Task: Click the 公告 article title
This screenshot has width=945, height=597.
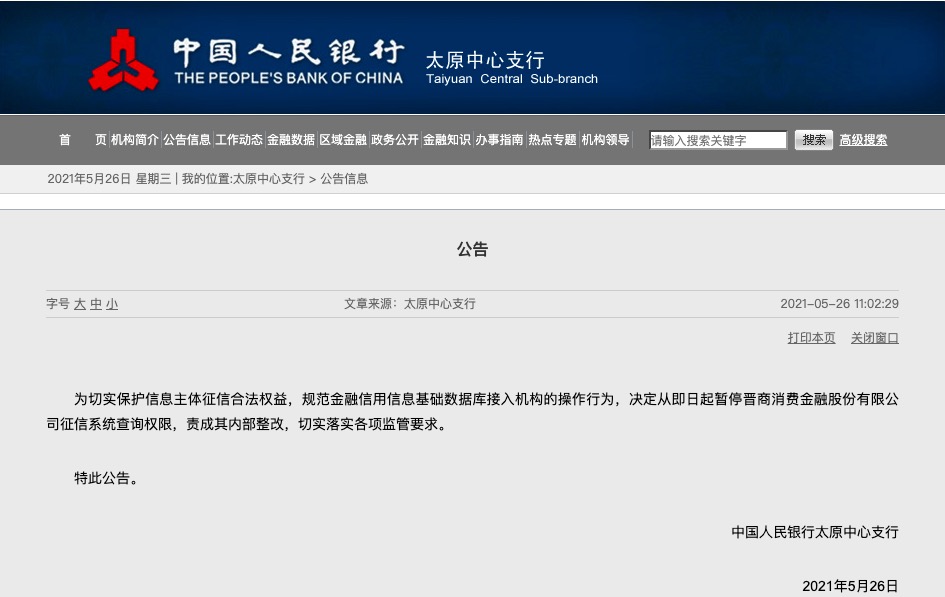Action: point(472,249)
